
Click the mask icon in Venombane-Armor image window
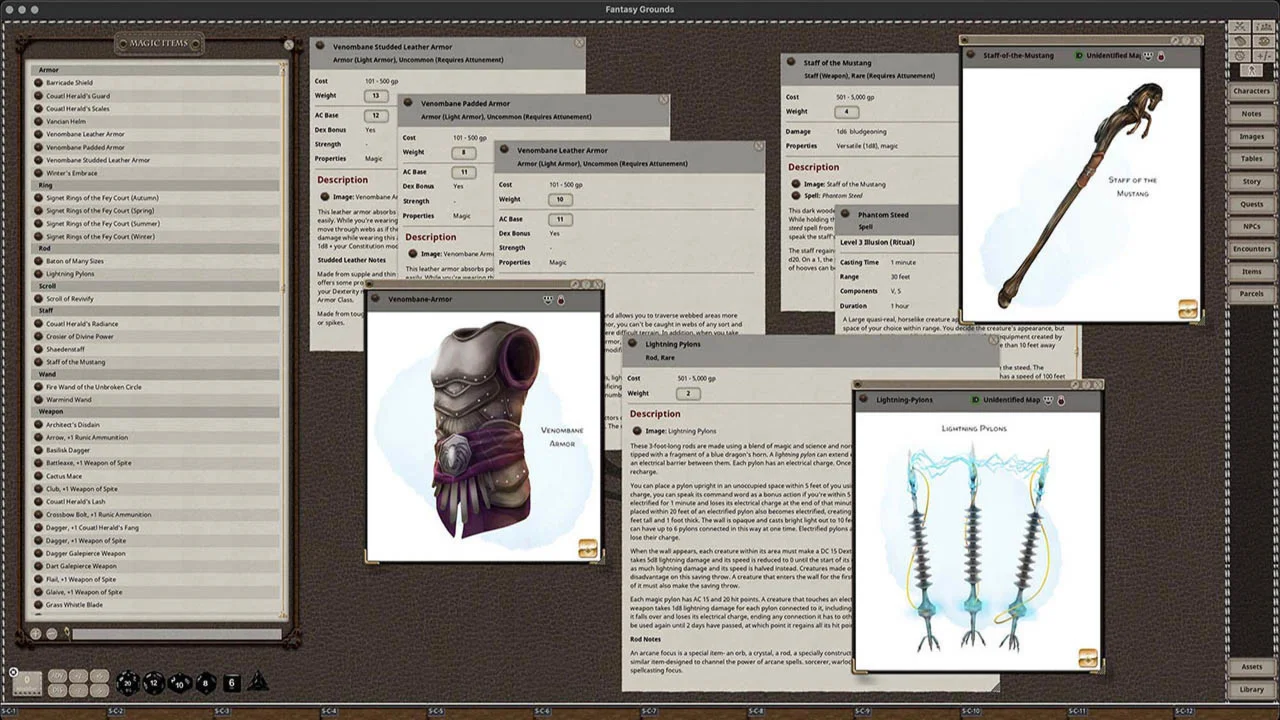tap(548, 300)
